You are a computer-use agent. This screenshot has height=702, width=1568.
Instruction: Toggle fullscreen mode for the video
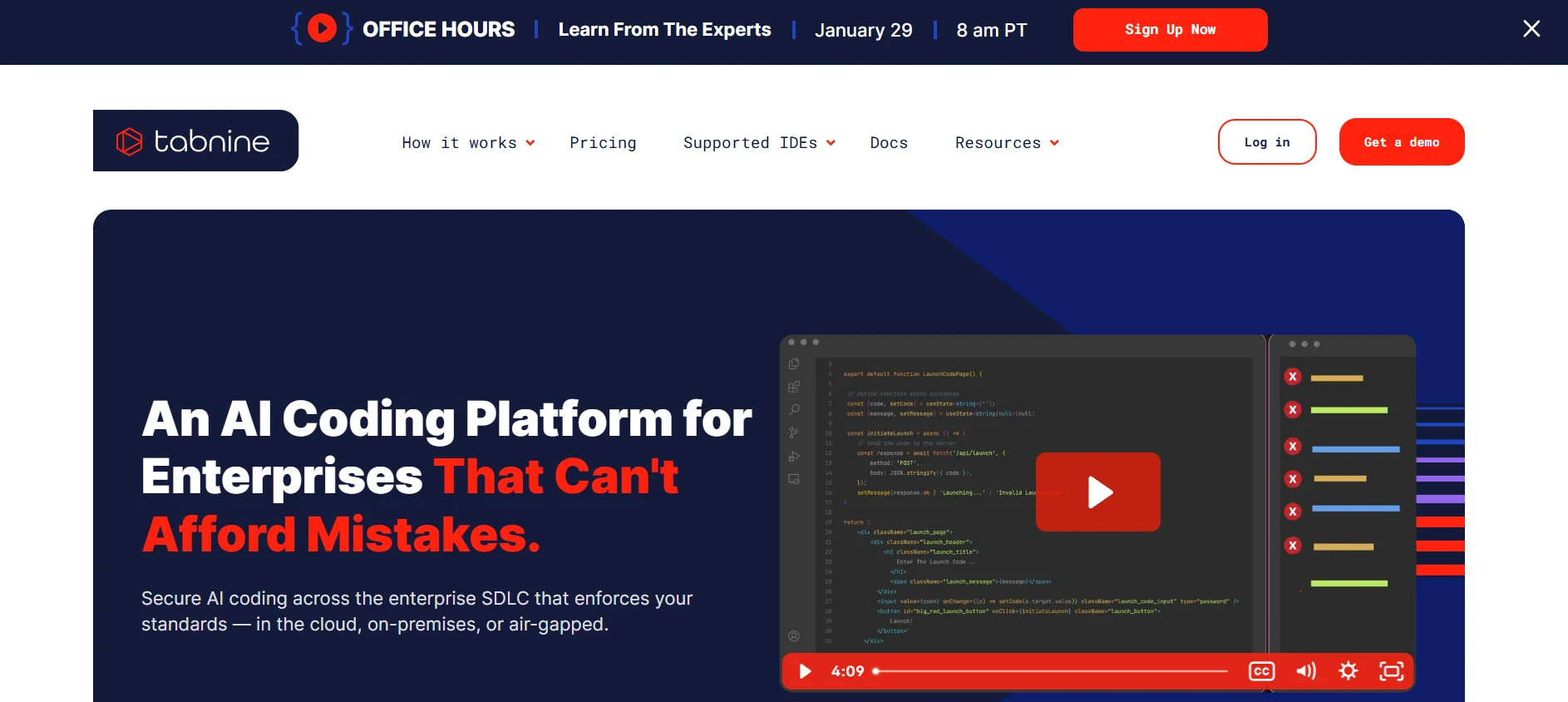click(x=1391, y=671)
